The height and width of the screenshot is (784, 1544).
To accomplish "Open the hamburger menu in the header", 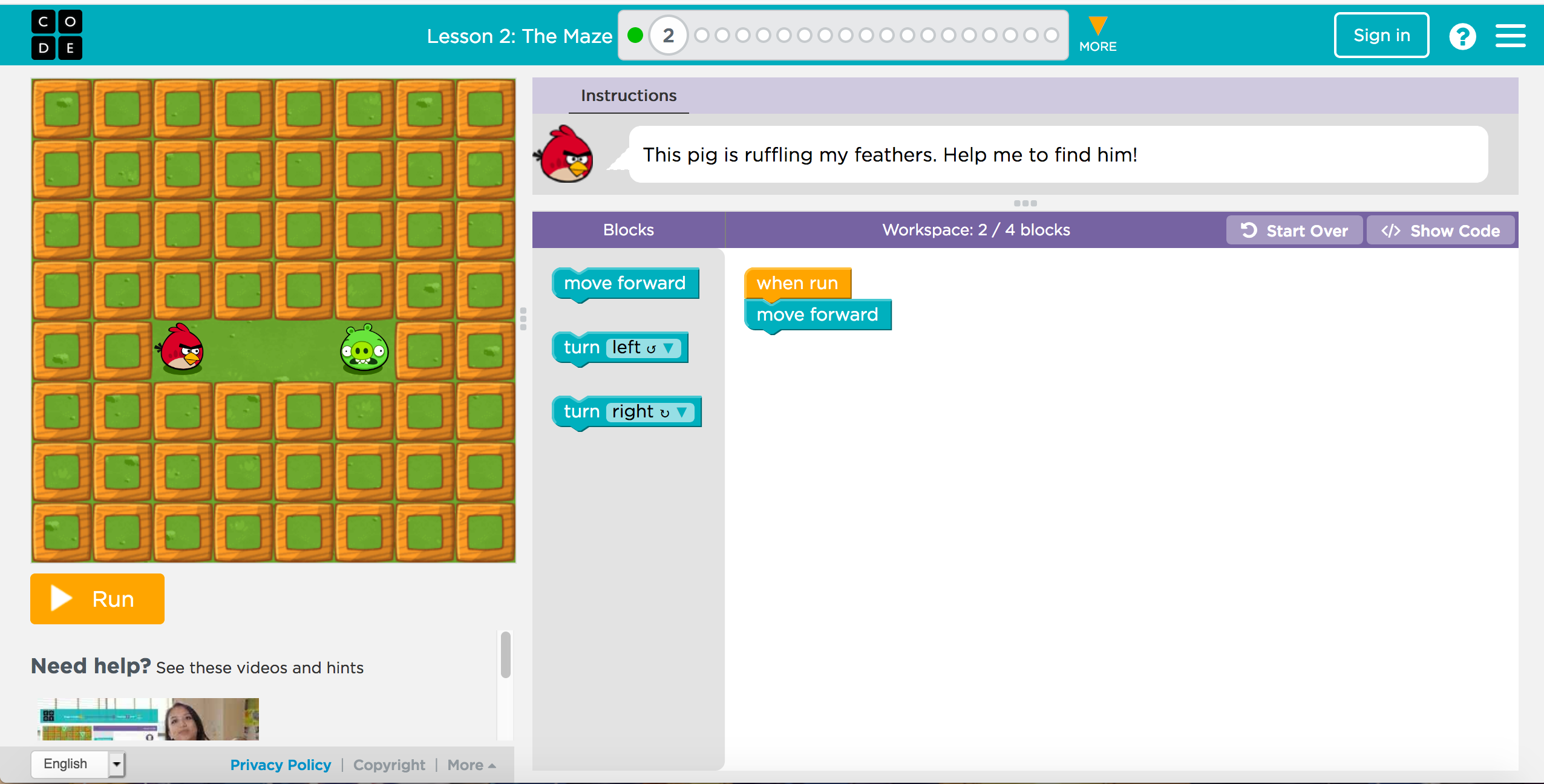I will tap(1510, 36).
